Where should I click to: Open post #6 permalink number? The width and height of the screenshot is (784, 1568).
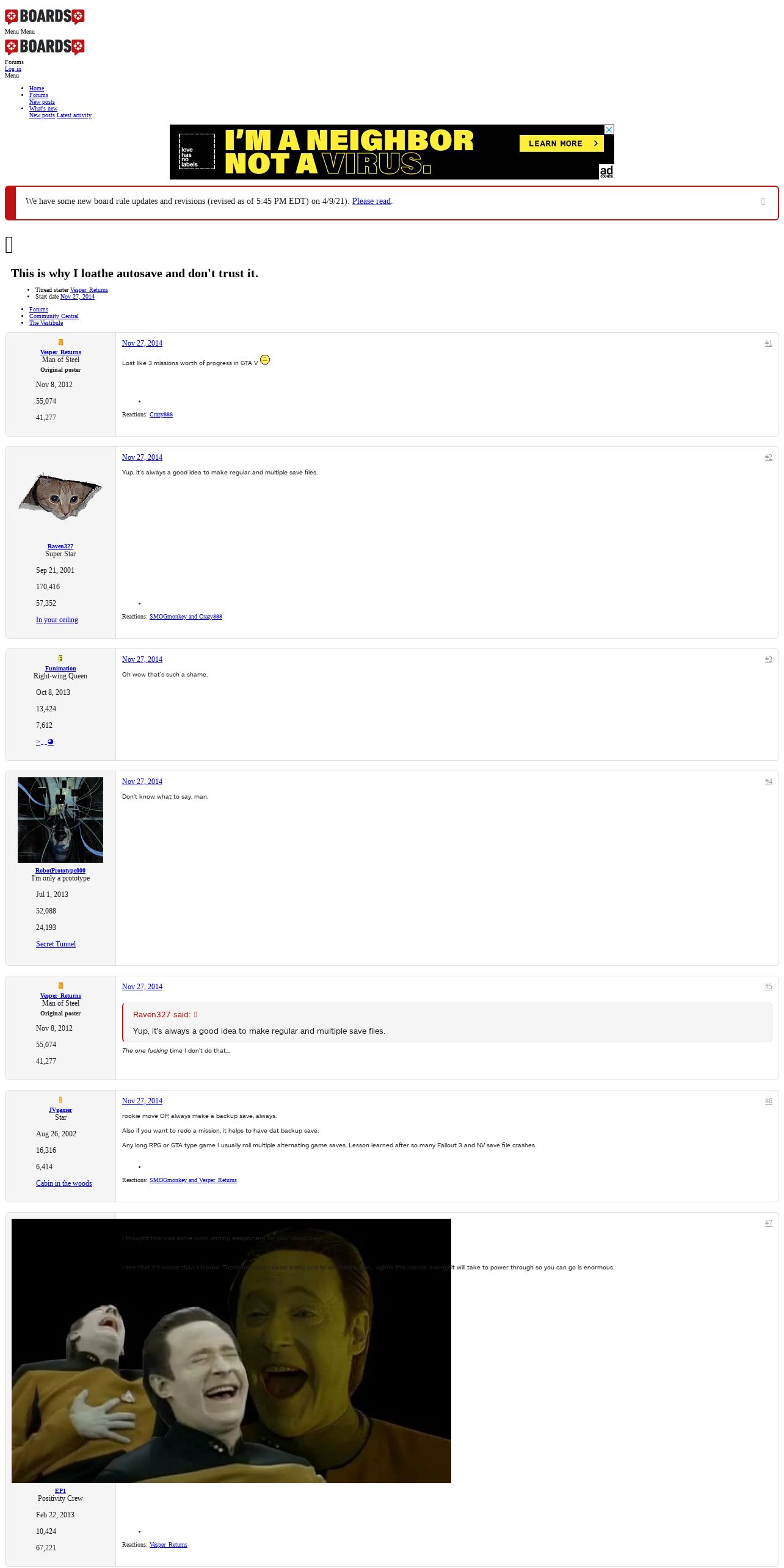point(768,1101)
